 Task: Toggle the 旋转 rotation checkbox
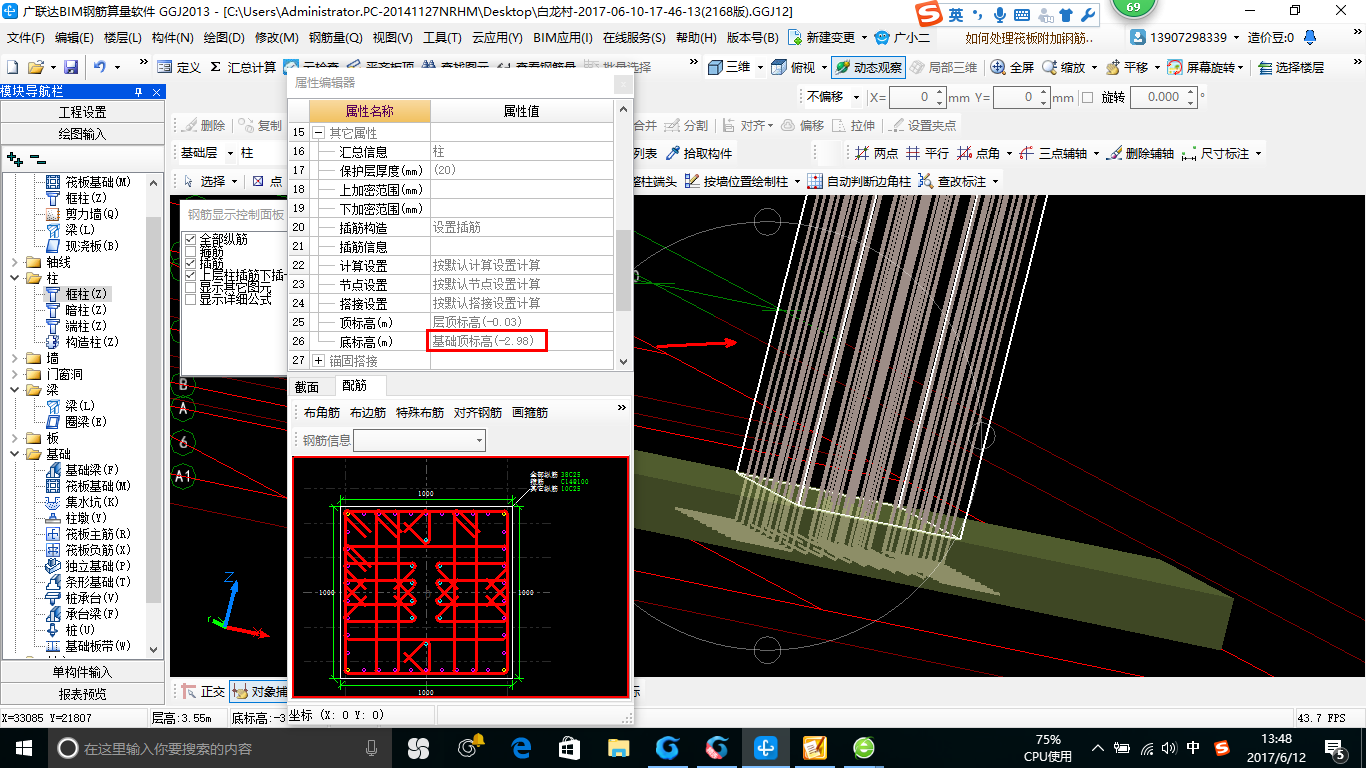[1089, 97]
